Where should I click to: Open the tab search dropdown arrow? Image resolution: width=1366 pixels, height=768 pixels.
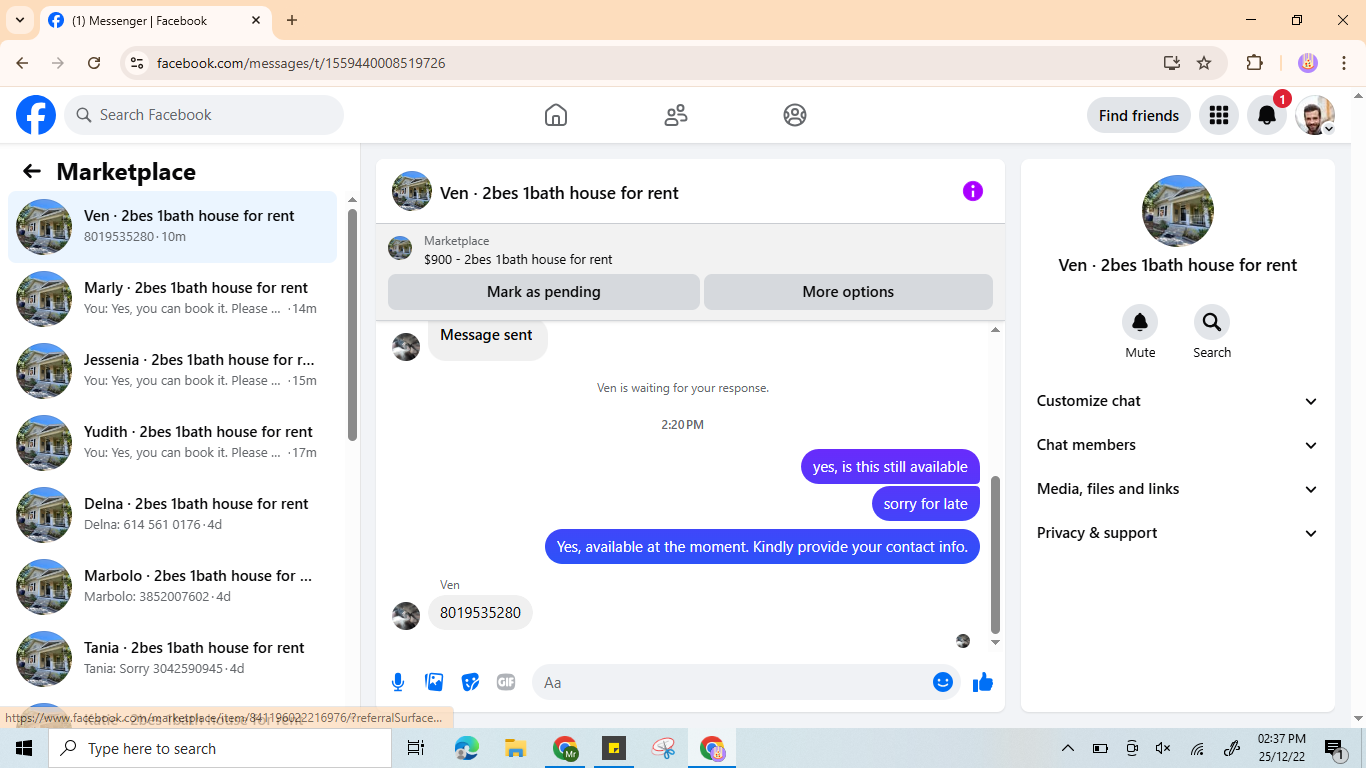(20, 20)
